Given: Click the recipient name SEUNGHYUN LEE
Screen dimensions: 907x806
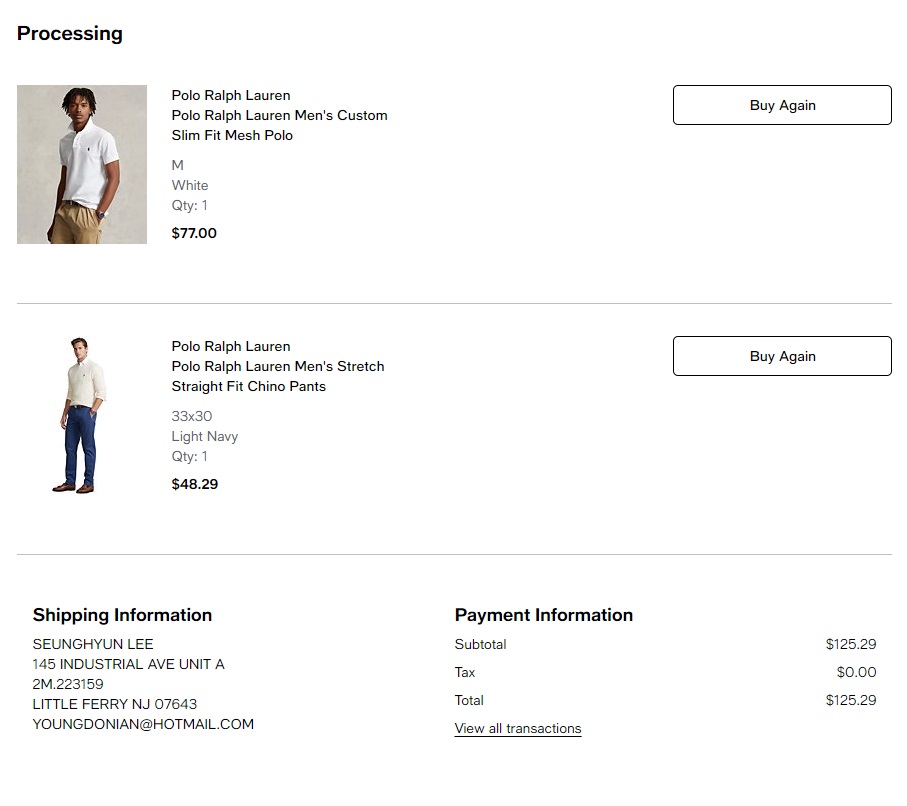Looking at the screenshot, I should 93,644.
